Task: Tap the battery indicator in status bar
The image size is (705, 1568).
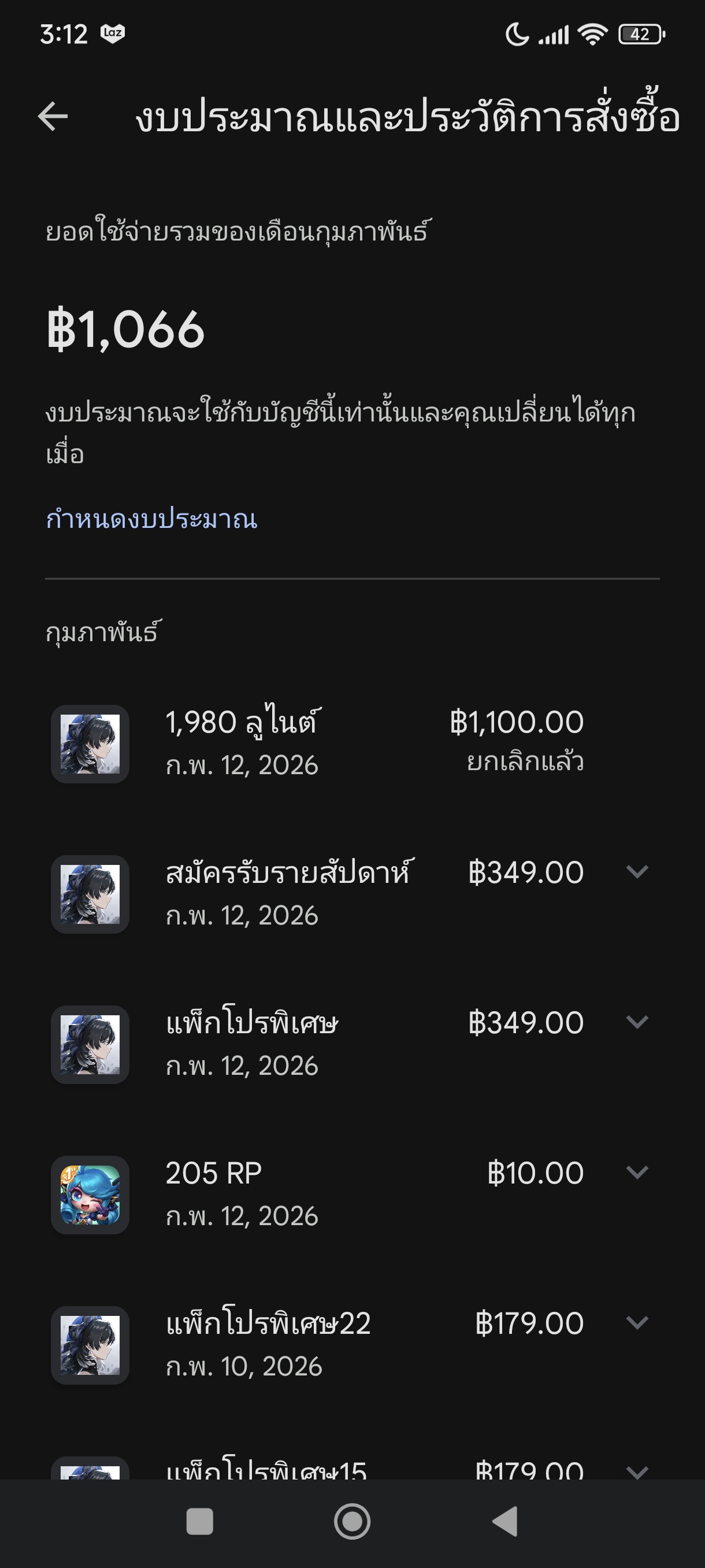Action: [641, 35]
